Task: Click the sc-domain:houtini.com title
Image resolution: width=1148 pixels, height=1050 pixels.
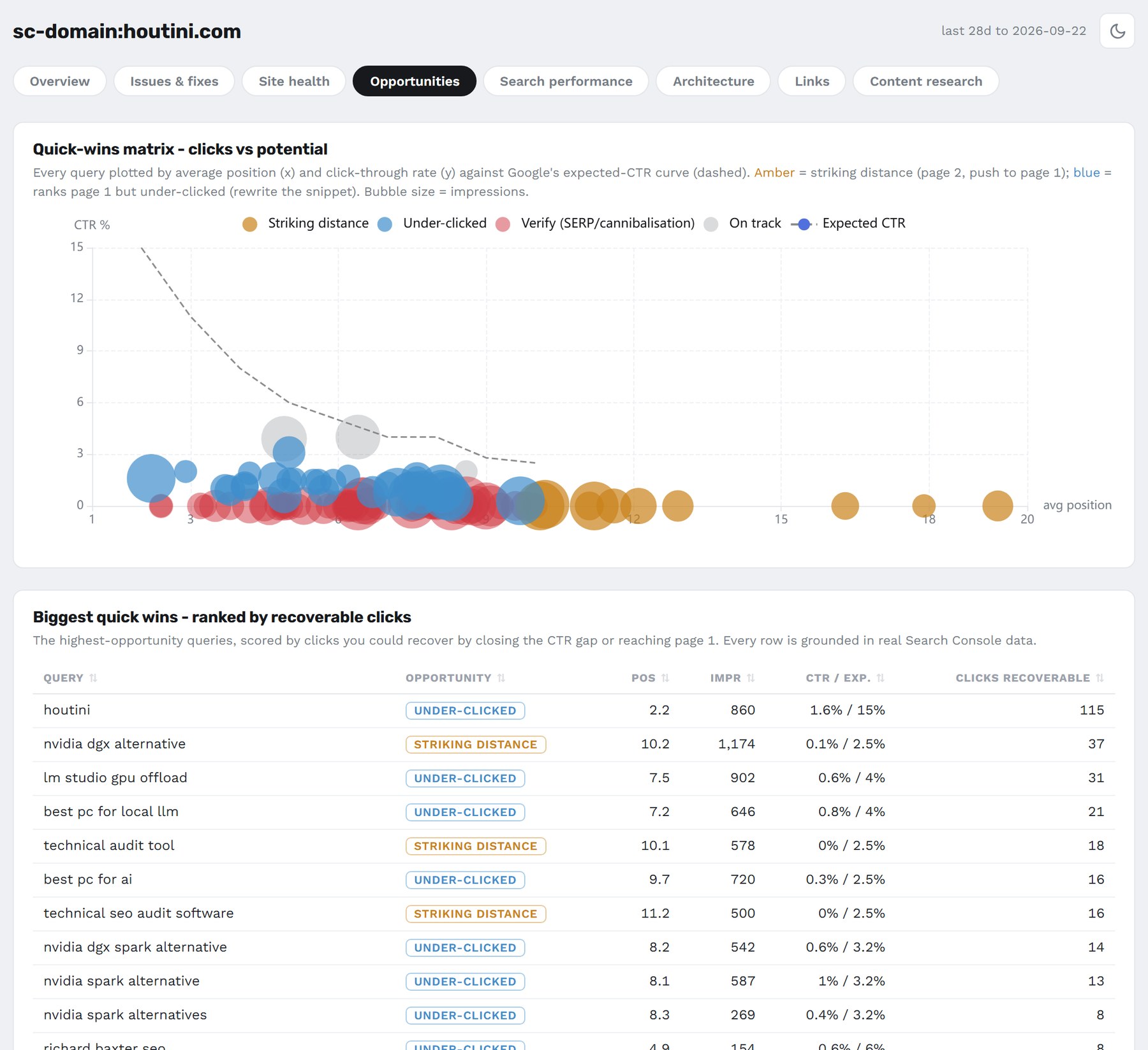Action: (x=127, y=31)
